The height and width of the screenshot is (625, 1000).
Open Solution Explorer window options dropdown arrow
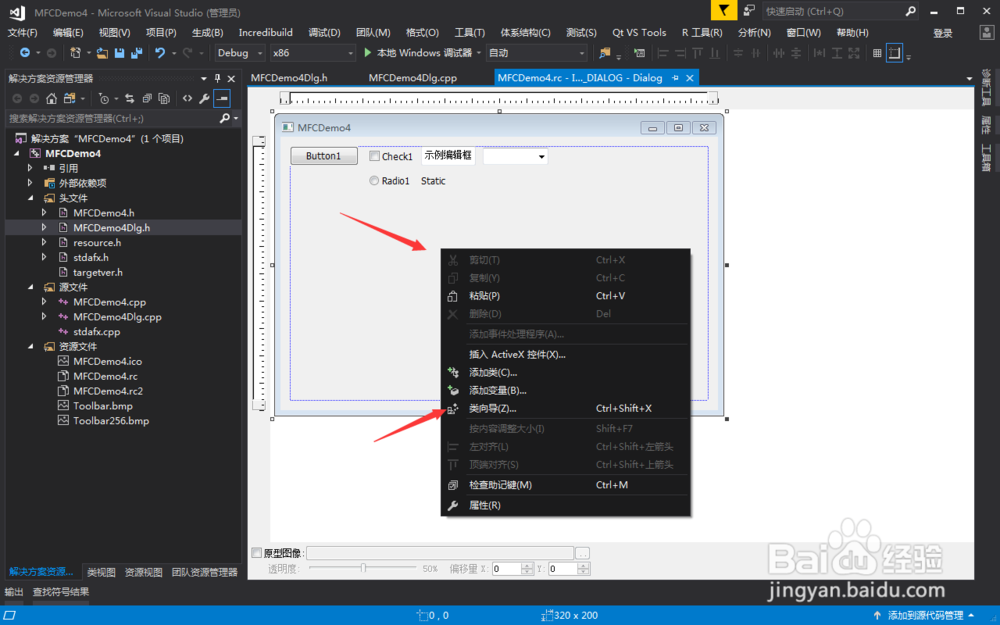pos(203,78)
